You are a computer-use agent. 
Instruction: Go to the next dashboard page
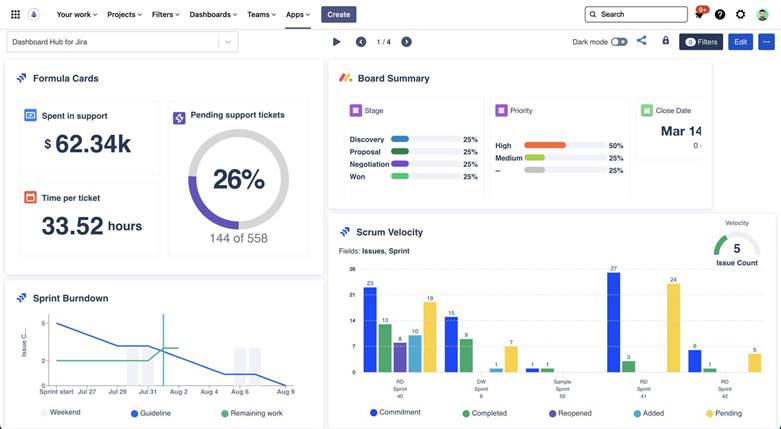coord(406,42)
